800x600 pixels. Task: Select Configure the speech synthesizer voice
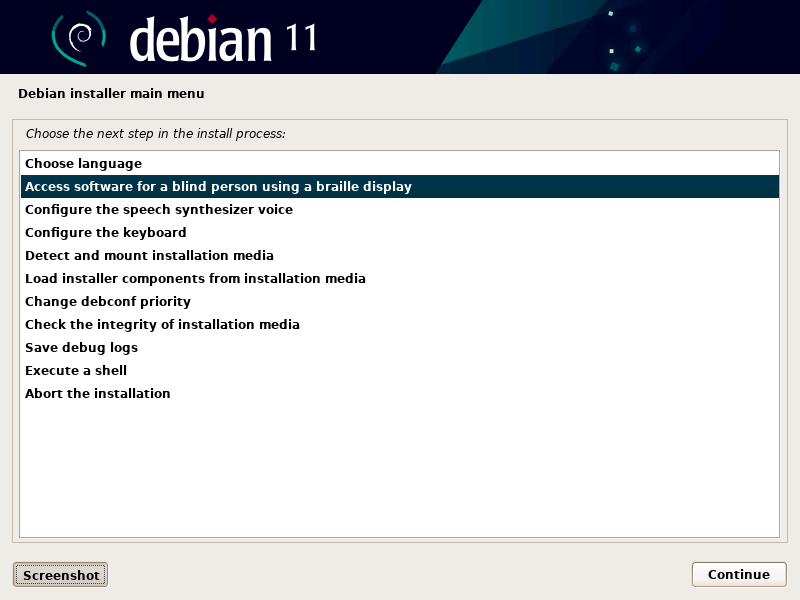(x=399, y=209)
